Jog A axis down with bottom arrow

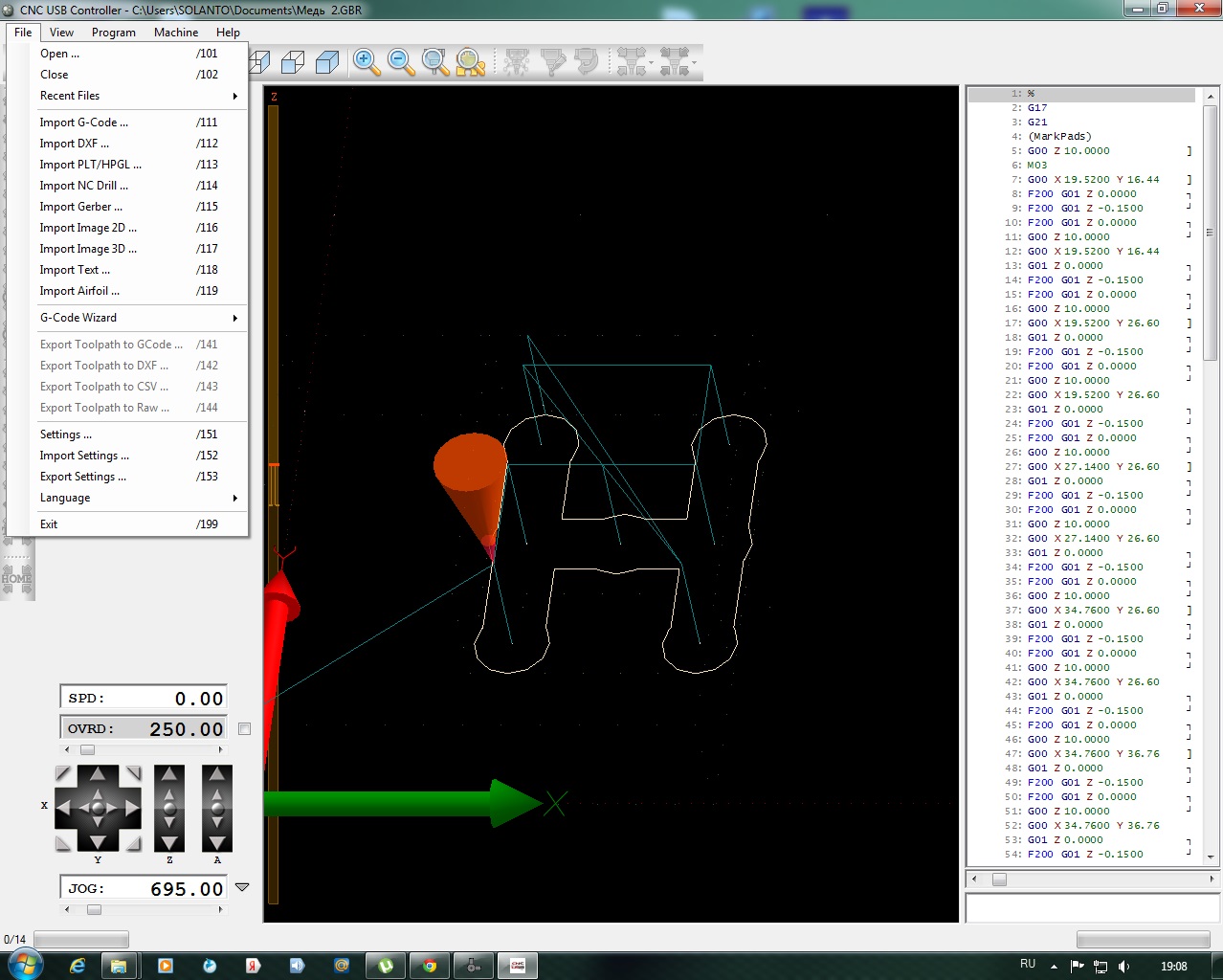pyautogui.click(x=217, y=843)
